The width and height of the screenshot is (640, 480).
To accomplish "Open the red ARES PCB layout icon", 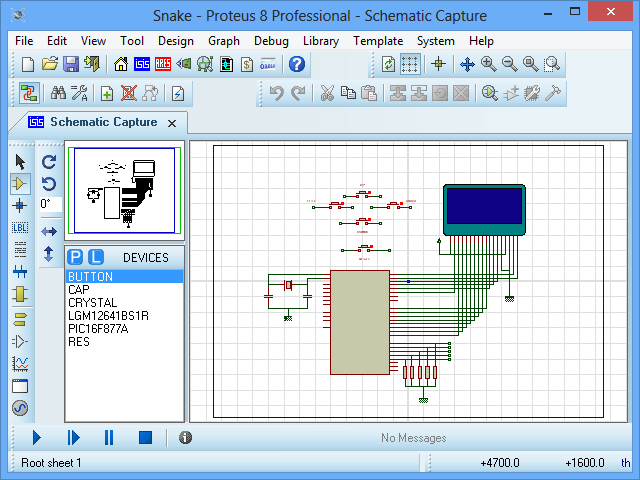I will (x=163, y=64).
